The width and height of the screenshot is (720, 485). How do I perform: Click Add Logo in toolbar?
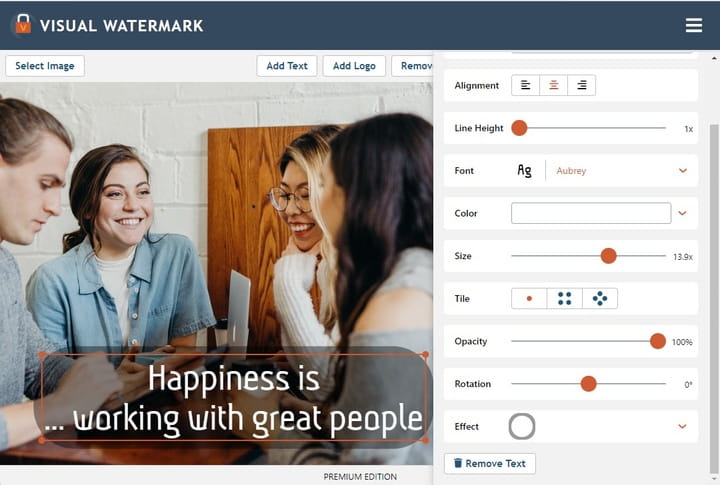354,66
